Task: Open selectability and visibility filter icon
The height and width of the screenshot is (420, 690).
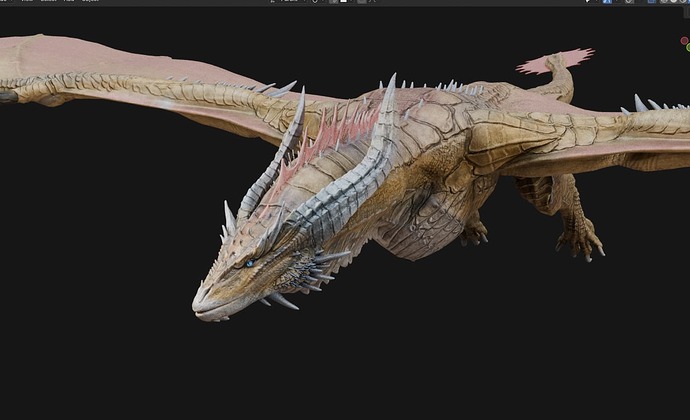Action: [588, 2]
